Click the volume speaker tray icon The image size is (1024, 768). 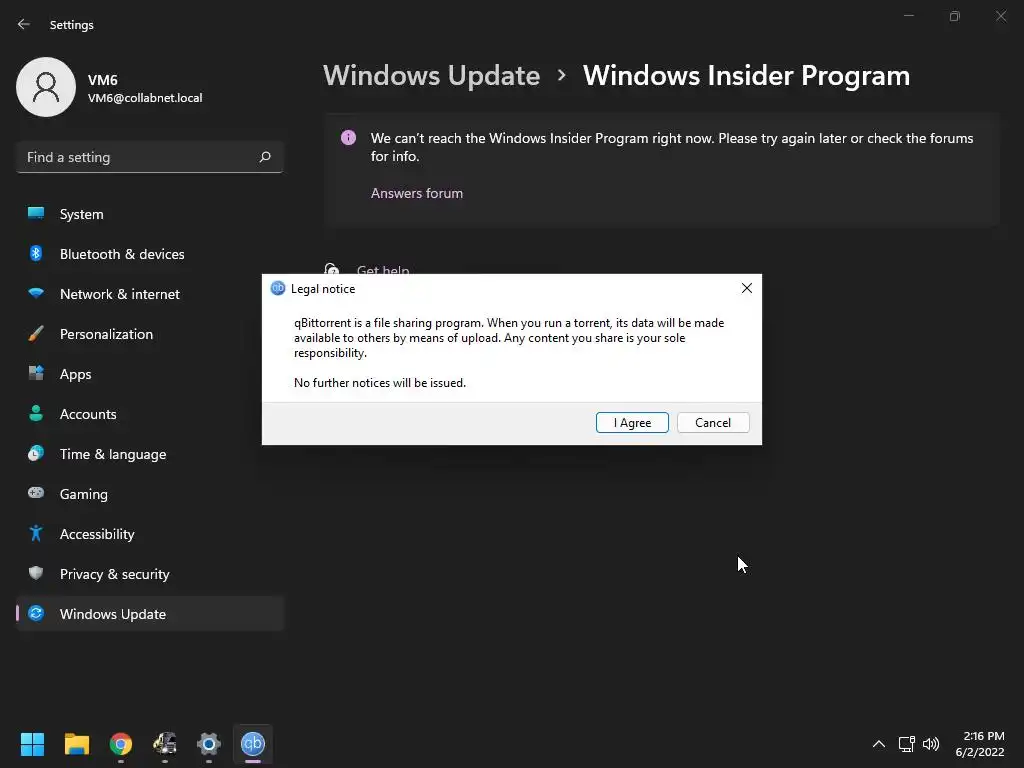(x=931, y=744)
